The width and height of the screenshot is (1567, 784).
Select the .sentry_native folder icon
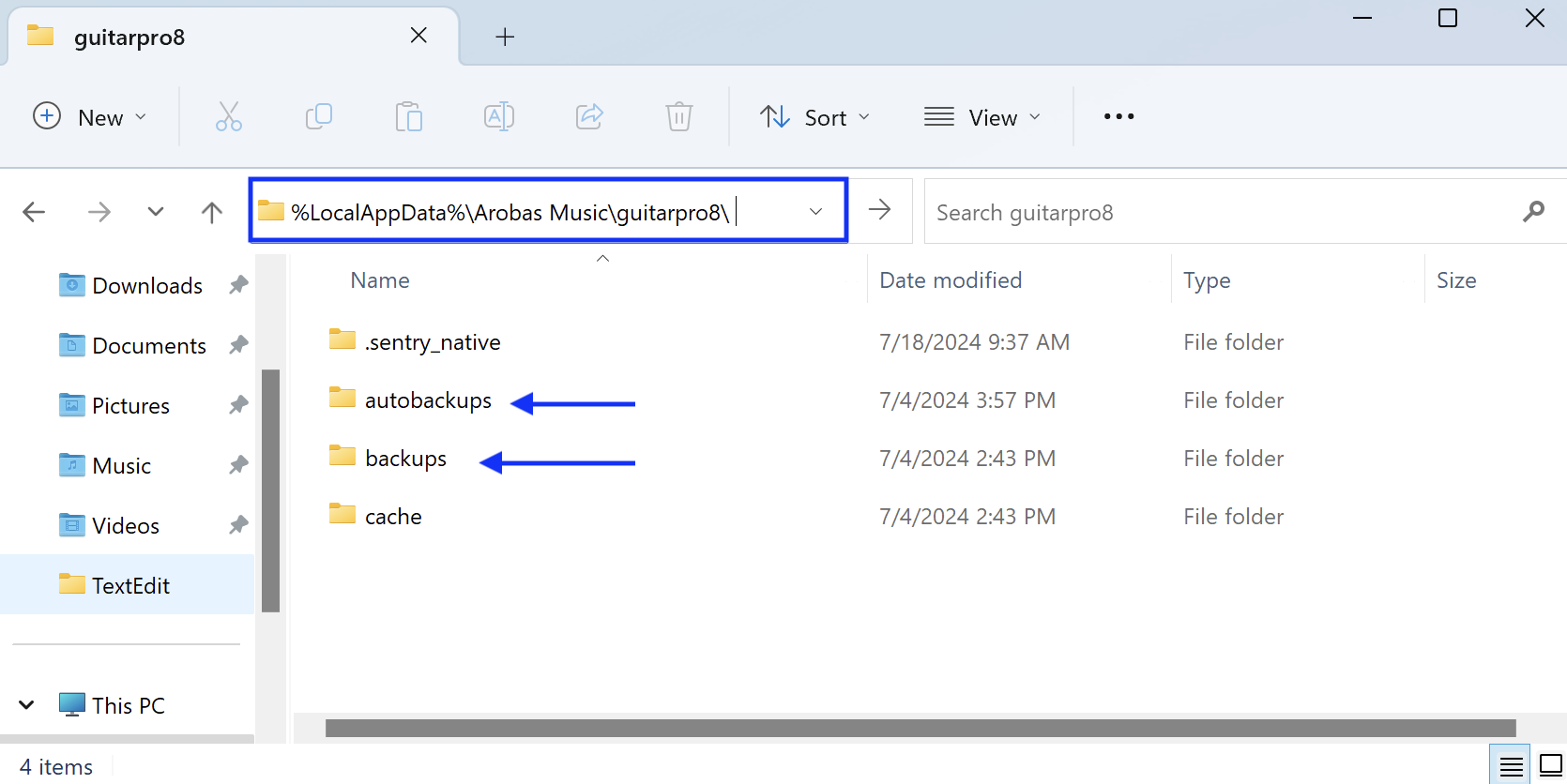[342, 339]
